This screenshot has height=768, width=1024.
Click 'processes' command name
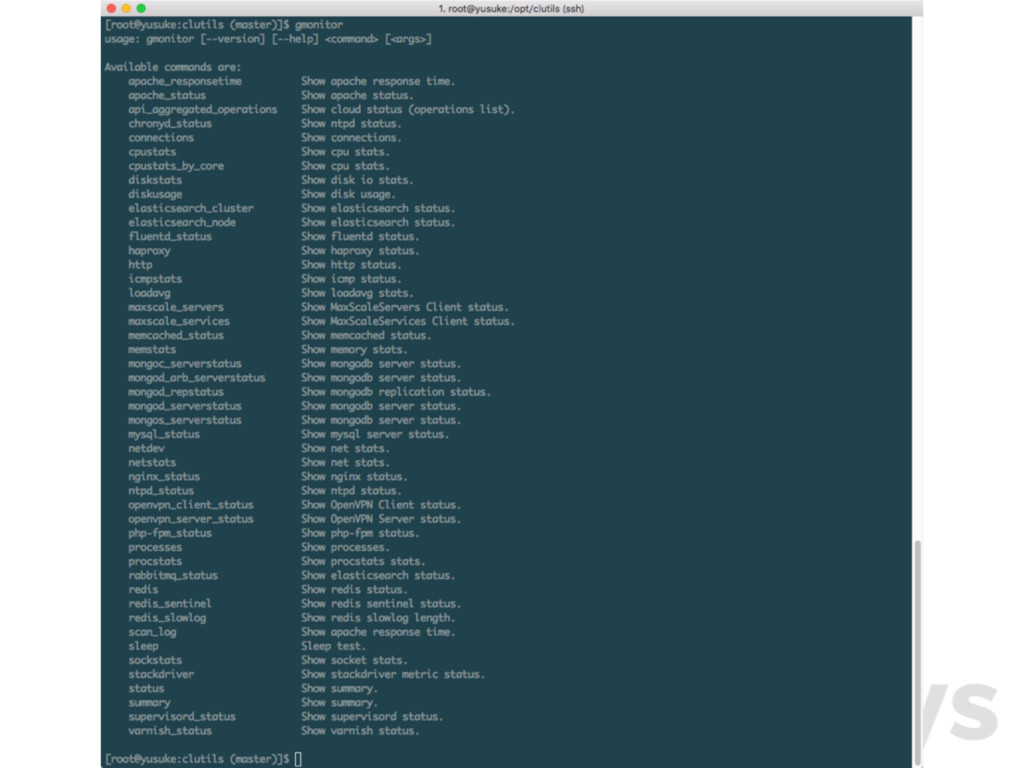(x=155, y=547)
